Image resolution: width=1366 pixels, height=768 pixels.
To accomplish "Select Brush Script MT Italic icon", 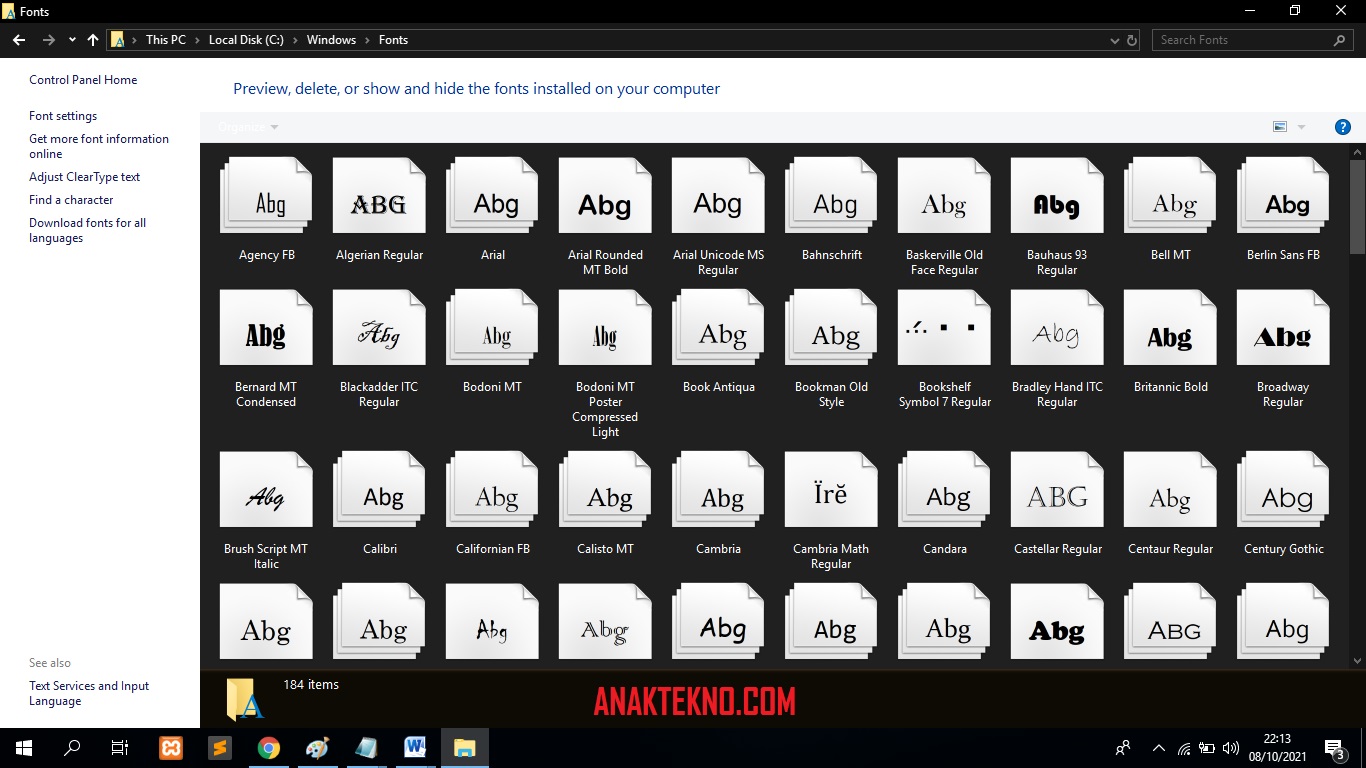I will pos(266,490).
